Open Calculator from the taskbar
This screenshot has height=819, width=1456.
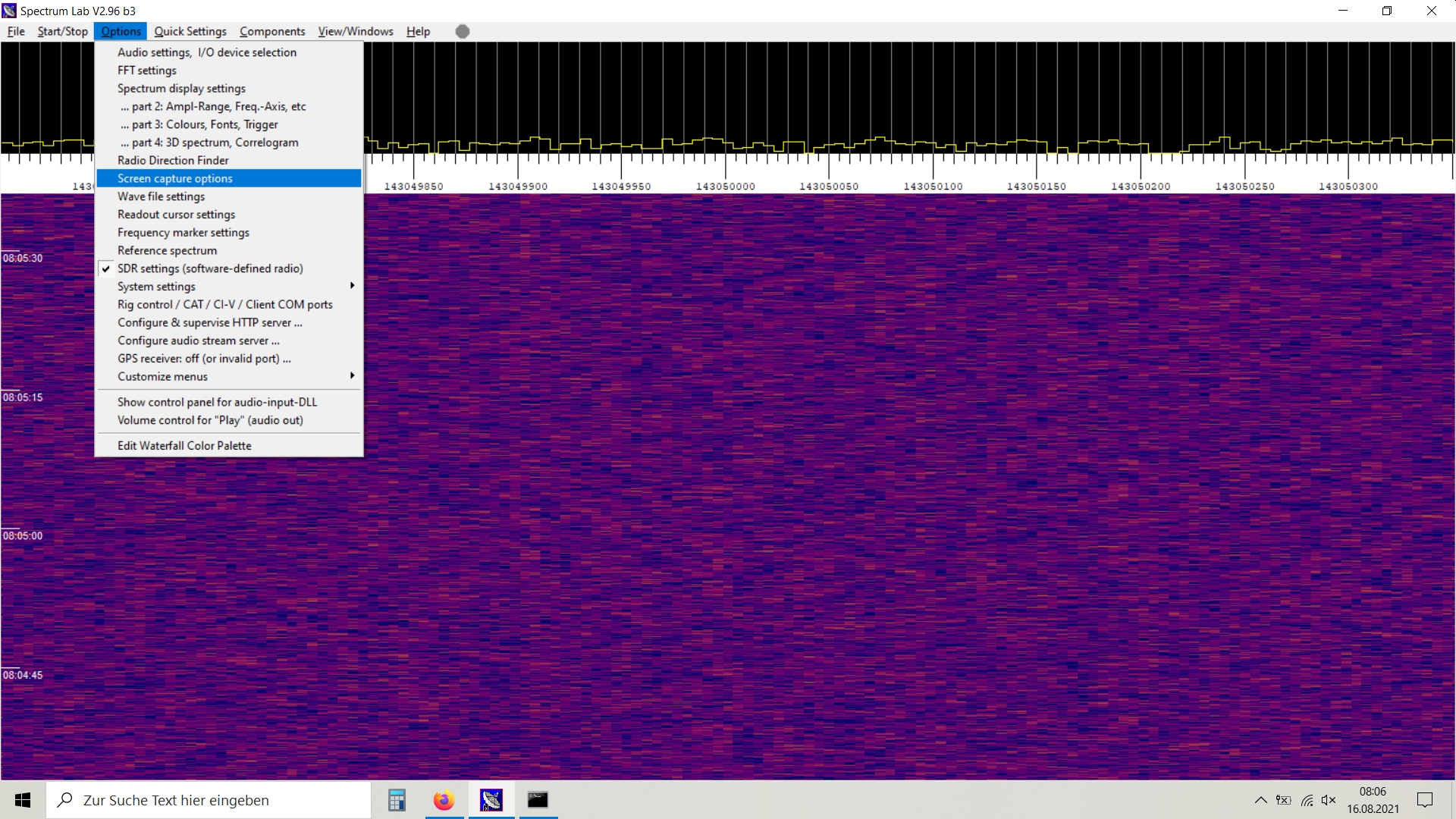coord(397,800)
